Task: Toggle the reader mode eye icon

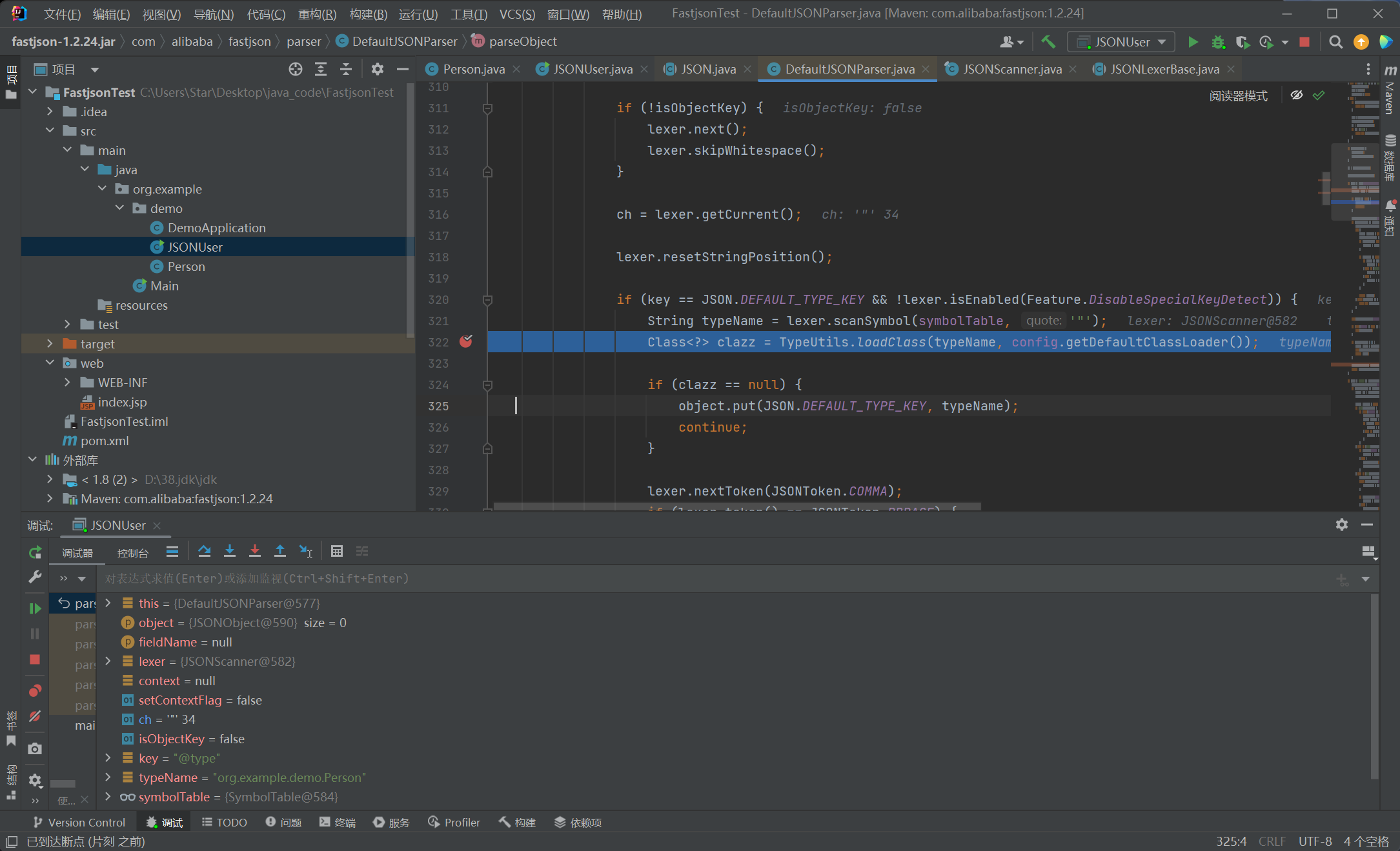Action: (1296, 95)
